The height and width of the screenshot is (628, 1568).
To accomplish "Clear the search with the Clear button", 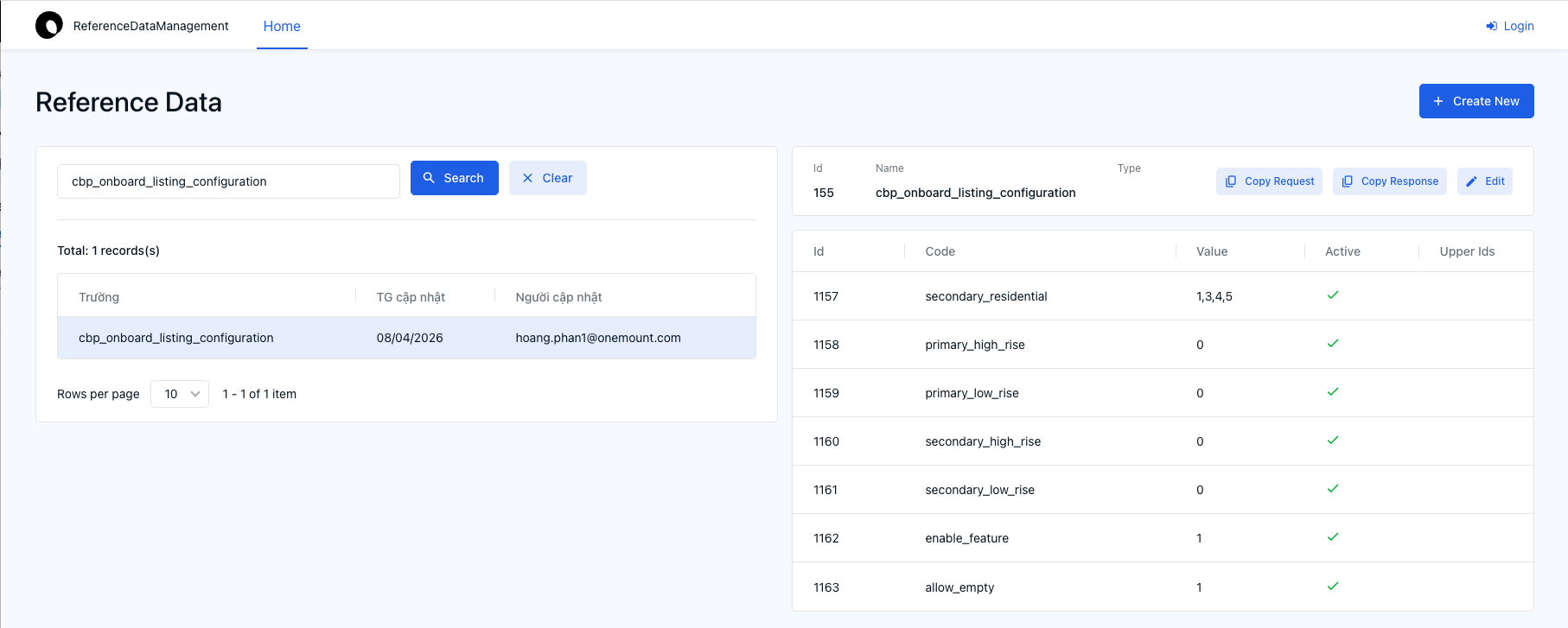I will click(548, 178).
